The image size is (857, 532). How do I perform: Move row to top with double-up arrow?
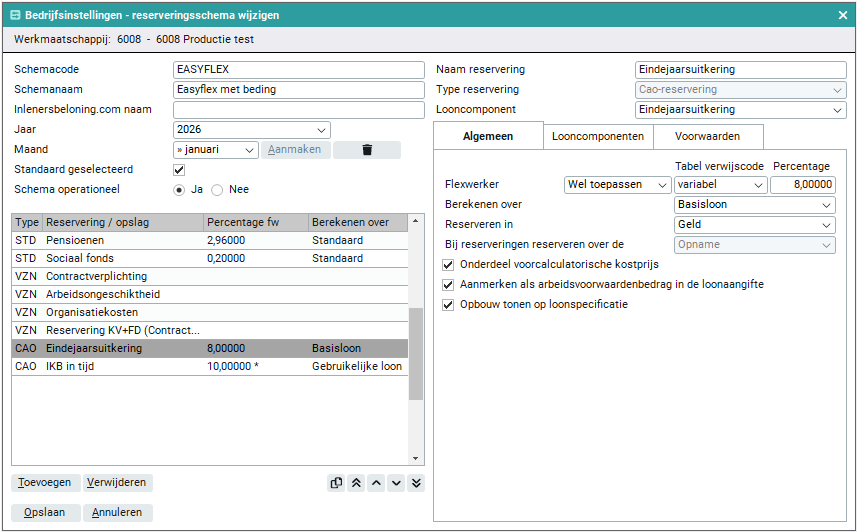pyautogui.click(x=355, y=483)
